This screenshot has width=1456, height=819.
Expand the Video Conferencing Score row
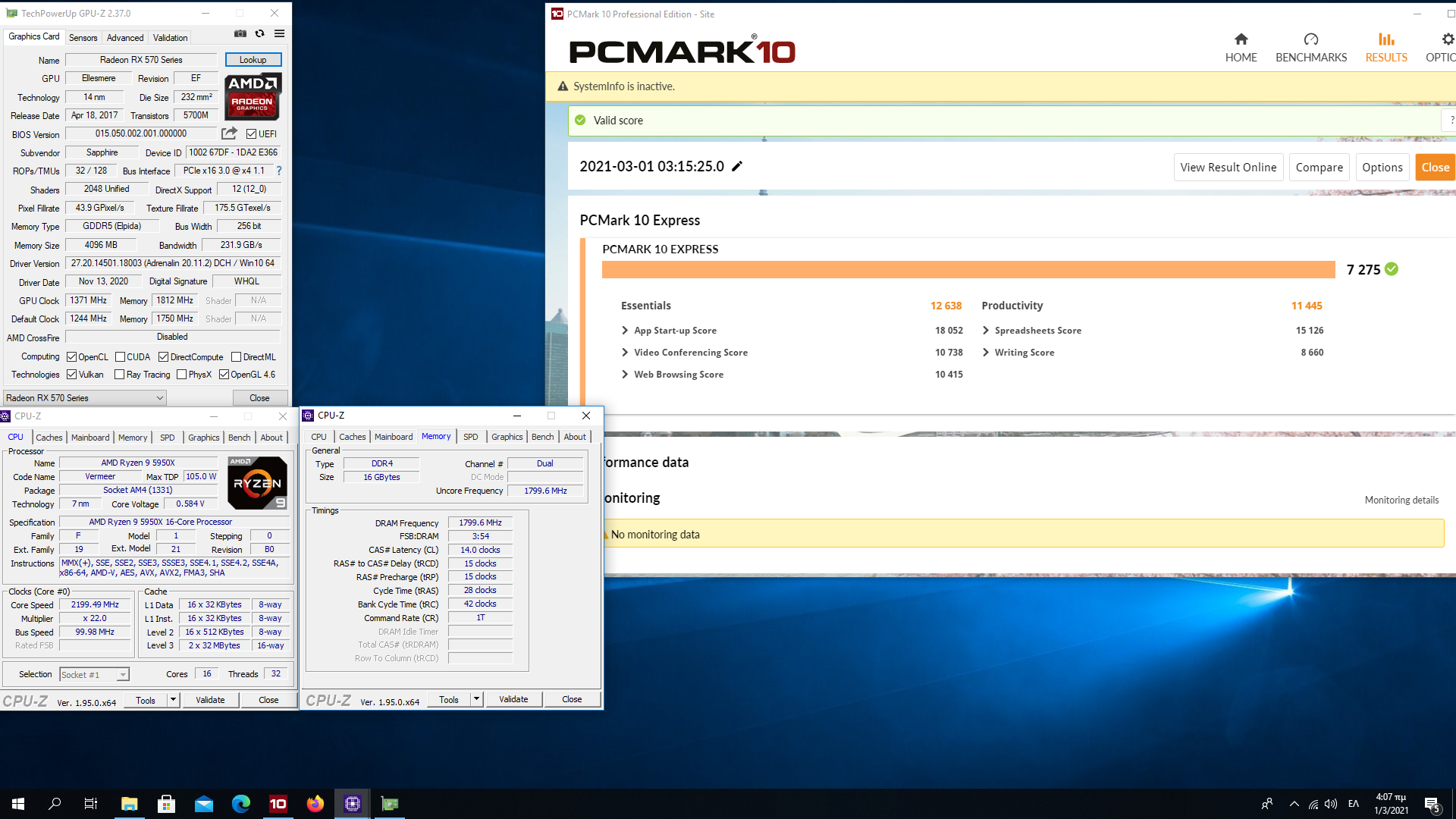625,353
